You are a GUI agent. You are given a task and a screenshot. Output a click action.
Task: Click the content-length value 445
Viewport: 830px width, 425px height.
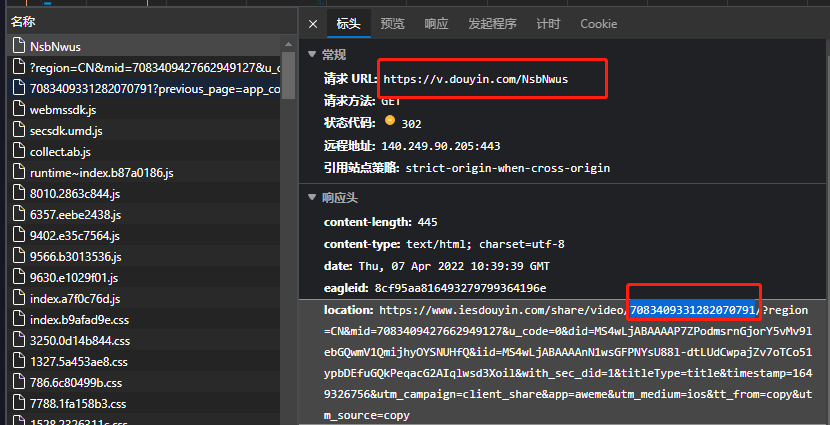(x=427, y=222)
